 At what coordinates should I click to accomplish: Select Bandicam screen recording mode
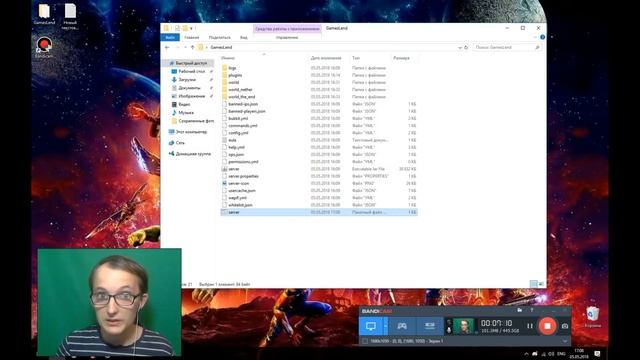click(x=371, y=326)
